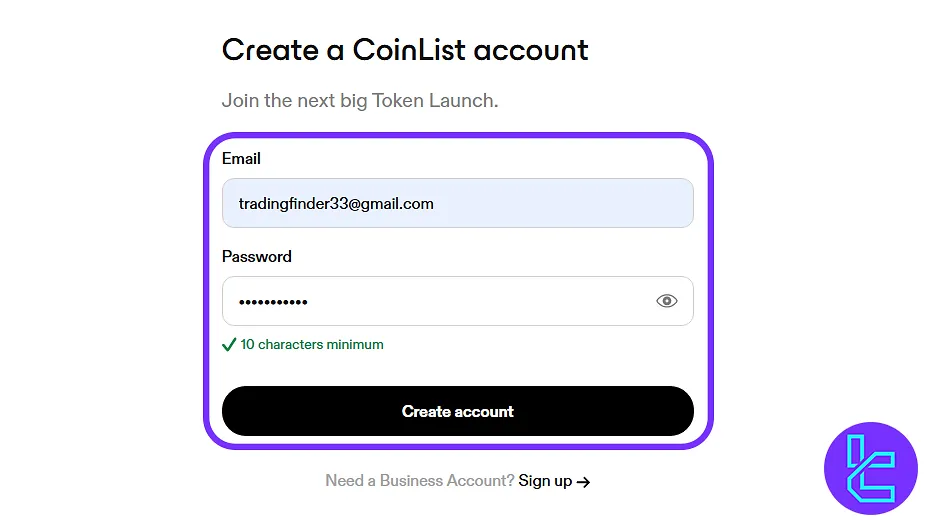Click the 'Create a CoinList account' heading
930x527 pixels.
405,50
